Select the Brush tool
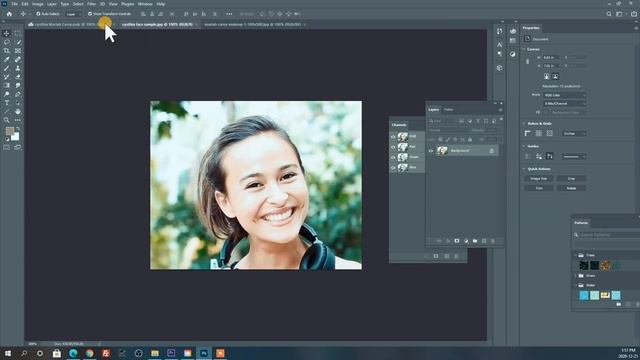Screen dimensions: 640x360 [x=7, y=68]
